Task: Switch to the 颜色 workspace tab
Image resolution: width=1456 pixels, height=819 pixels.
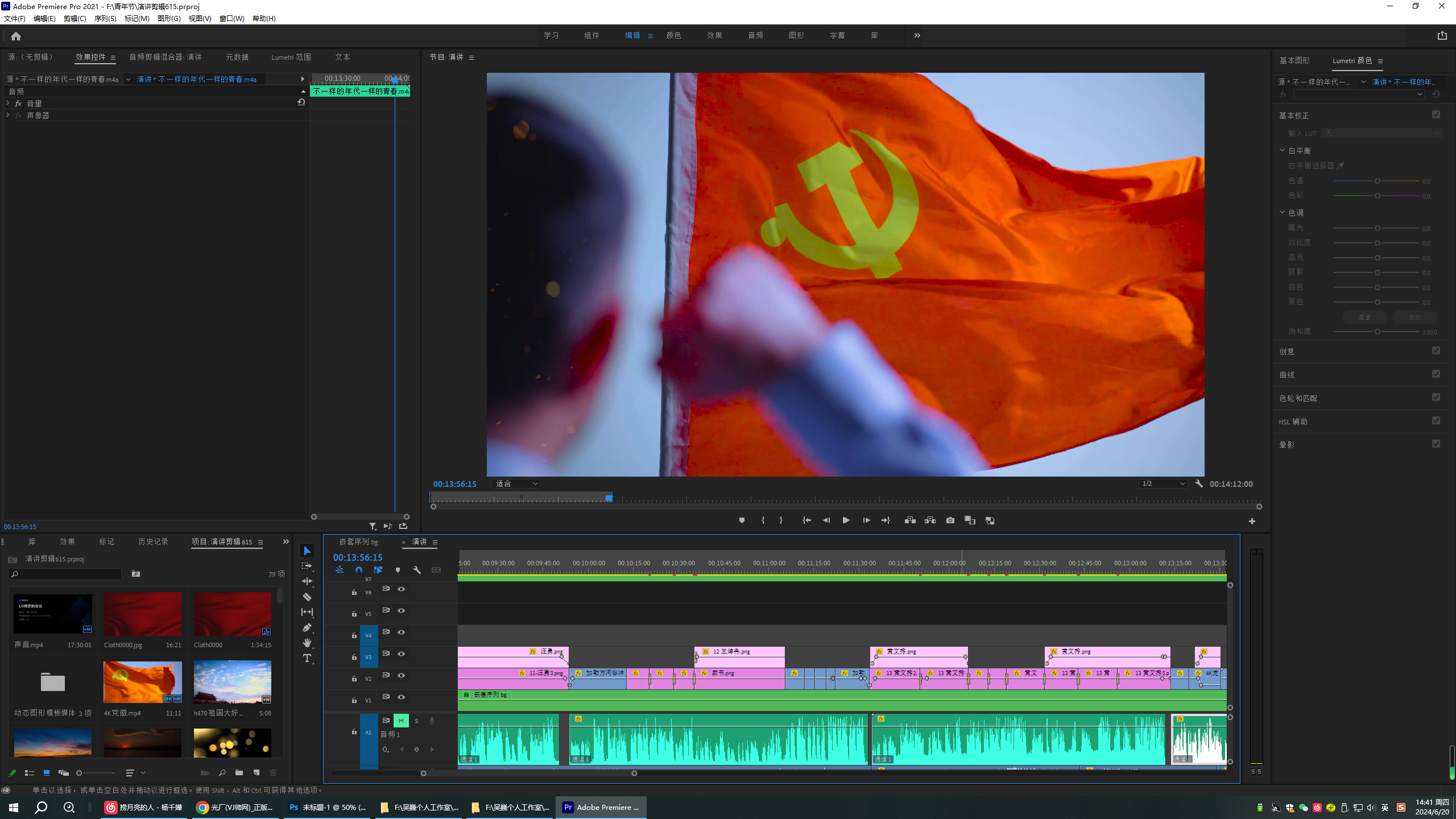Action: point(673,35)
